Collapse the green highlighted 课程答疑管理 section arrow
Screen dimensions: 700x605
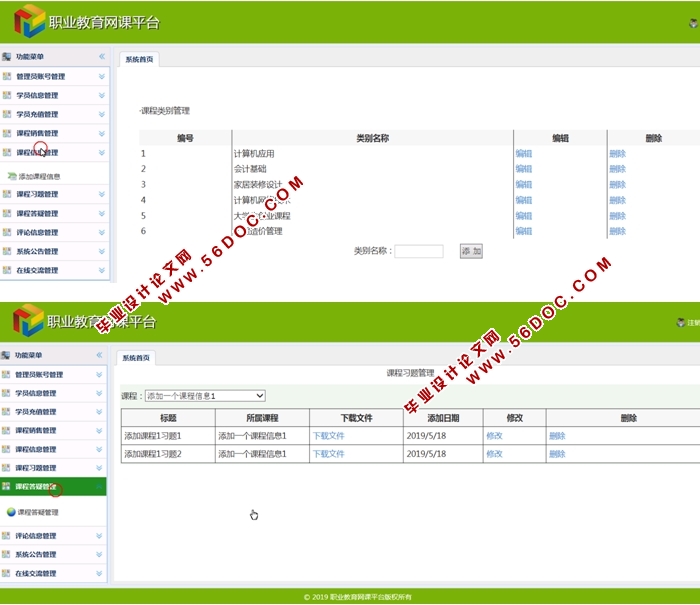[x=99, y=487]
